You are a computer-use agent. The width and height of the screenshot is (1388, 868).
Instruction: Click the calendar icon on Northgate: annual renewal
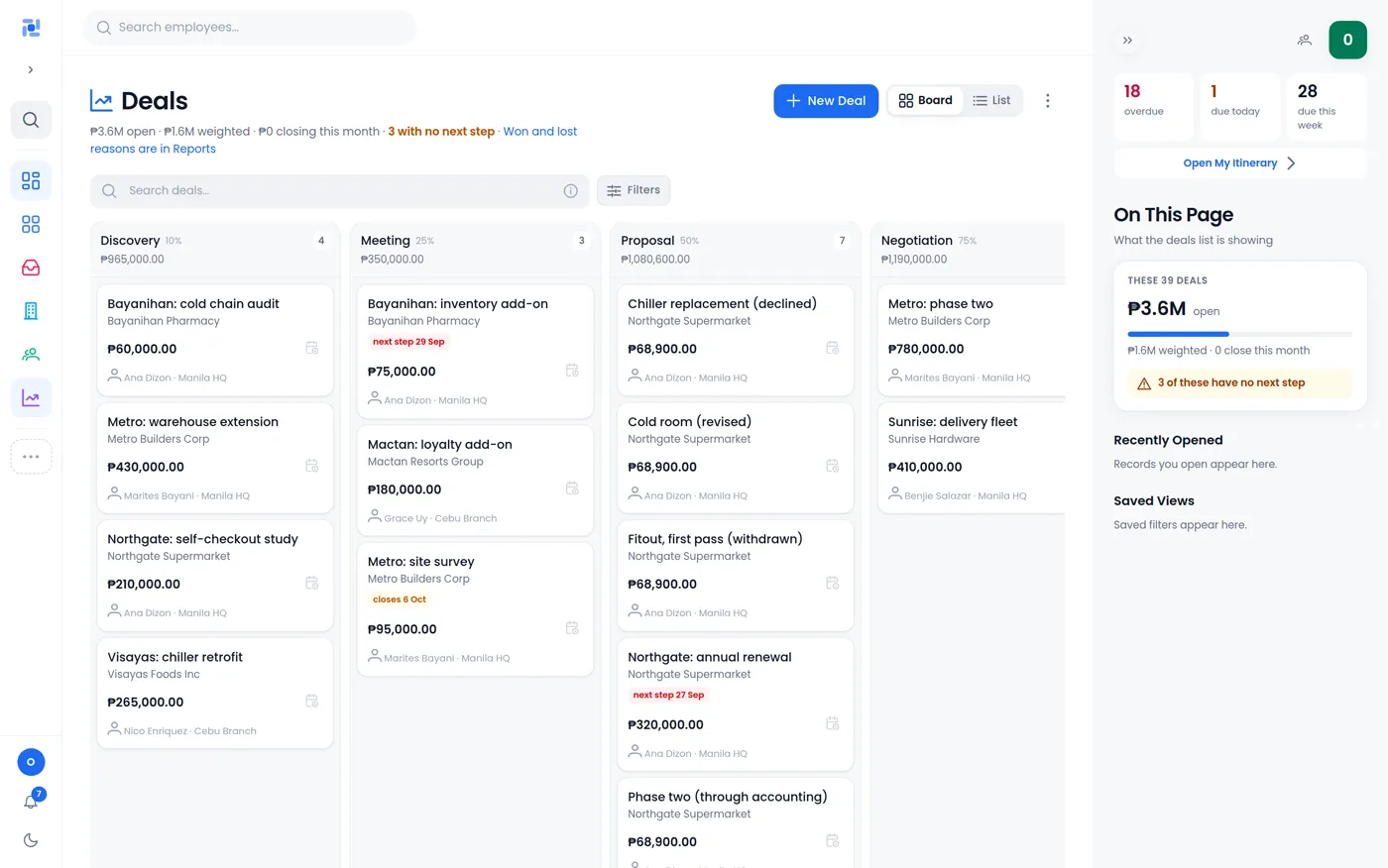click(x=832, y=723)
